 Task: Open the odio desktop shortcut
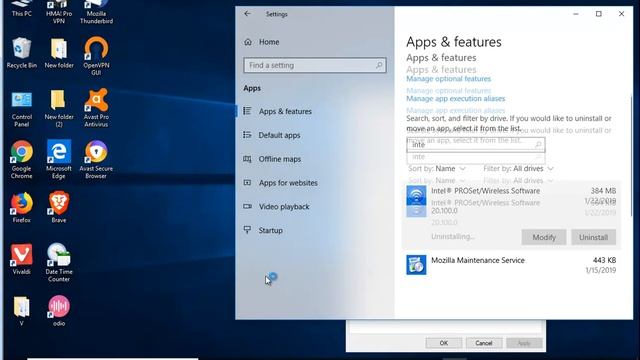coord(59,311)
